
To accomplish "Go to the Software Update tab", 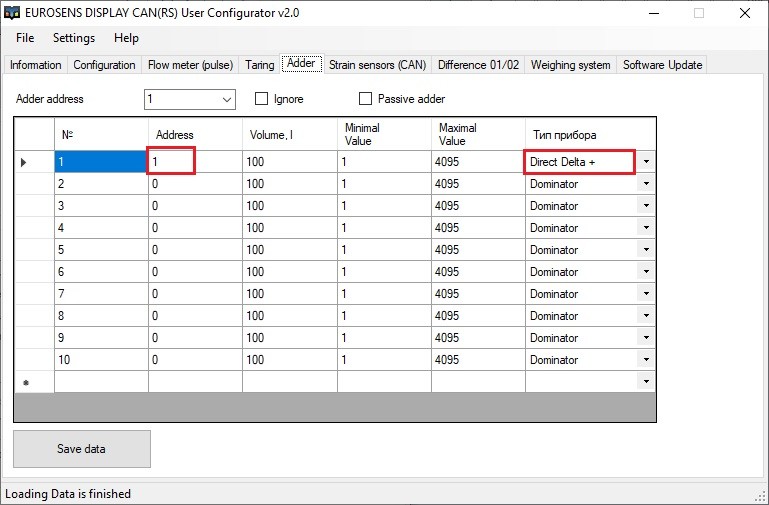I will pyautogui.click(x=662, y=65).
